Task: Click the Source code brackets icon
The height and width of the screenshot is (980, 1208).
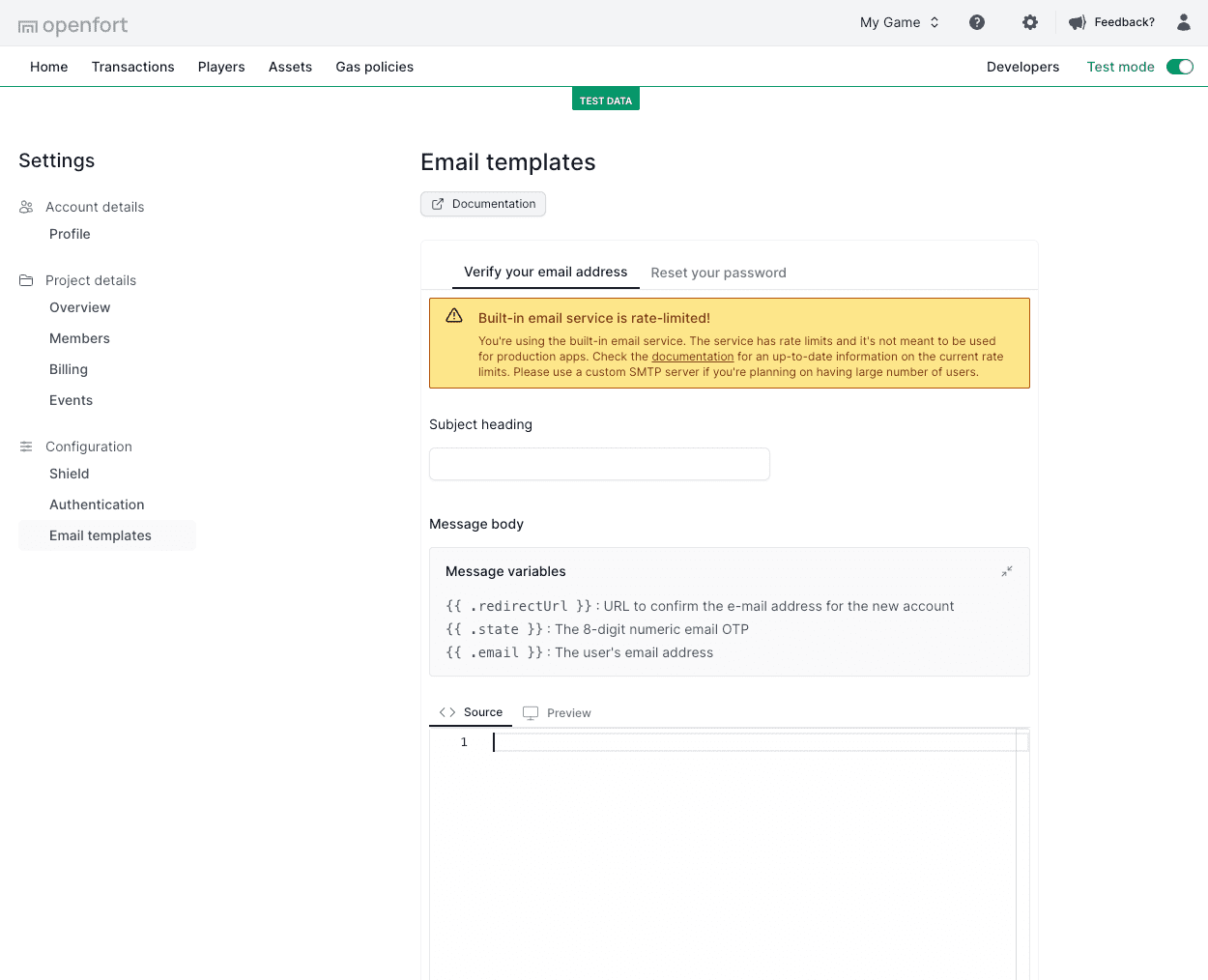Action: point(447,712)
